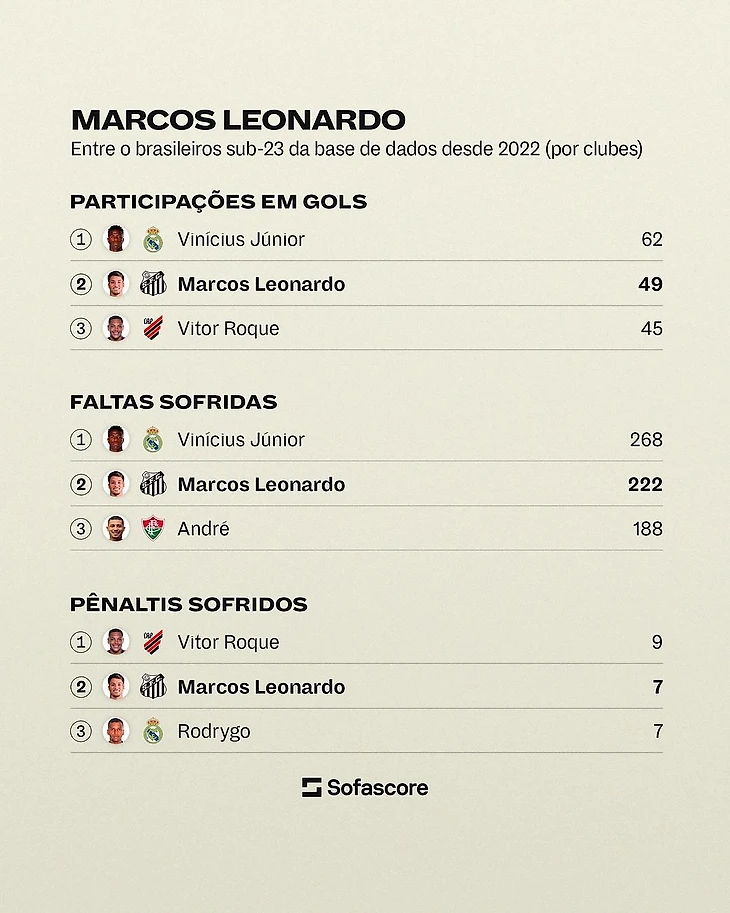730x913 pixels.
Task: Click Vitor Roque name in penalties list
Action: coord(228,642)
